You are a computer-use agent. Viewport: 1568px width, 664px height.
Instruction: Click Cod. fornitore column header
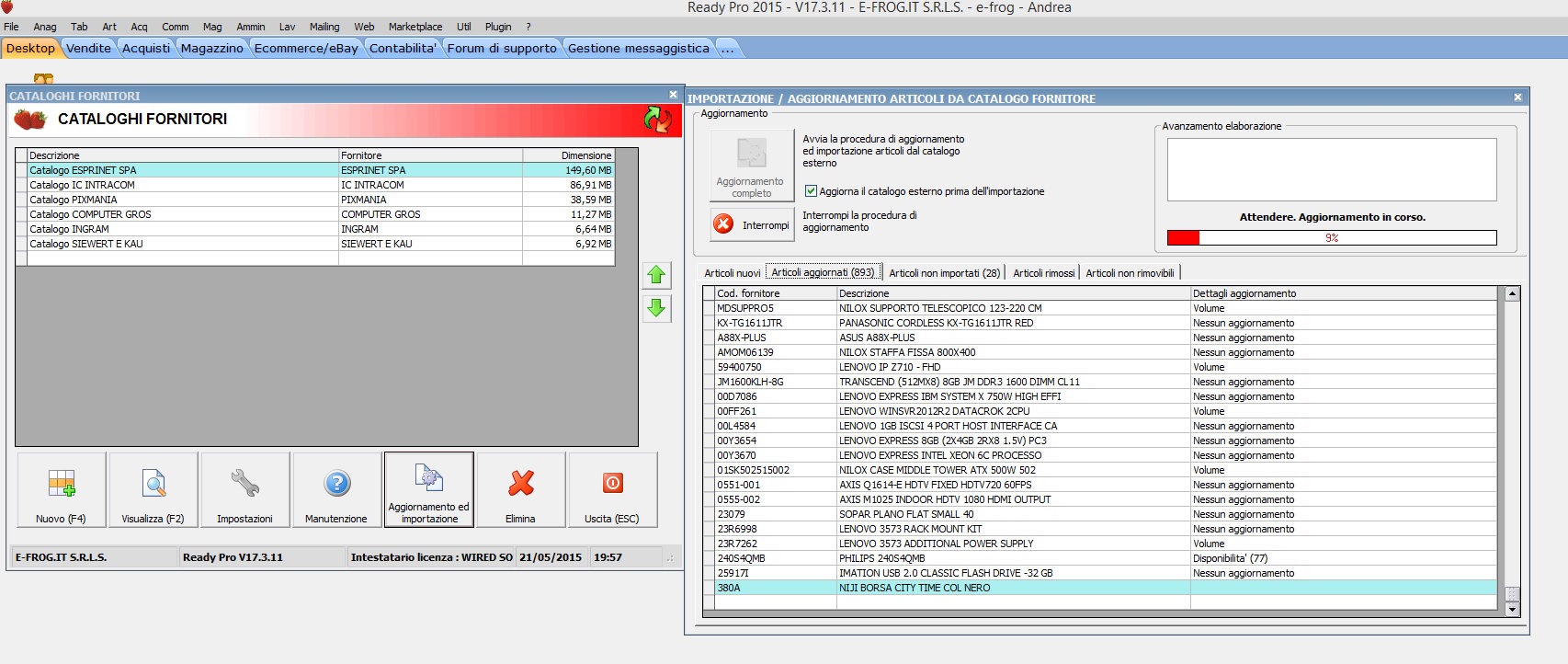tap(776, 293)
